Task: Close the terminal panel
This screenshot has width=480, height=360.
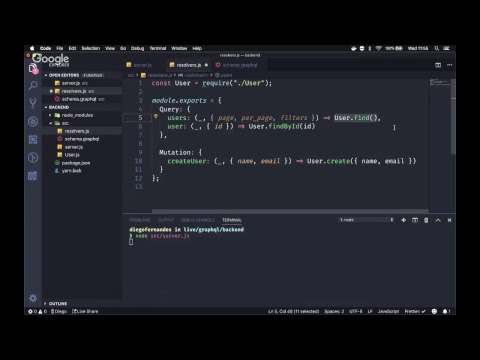Action: [449, 220]
